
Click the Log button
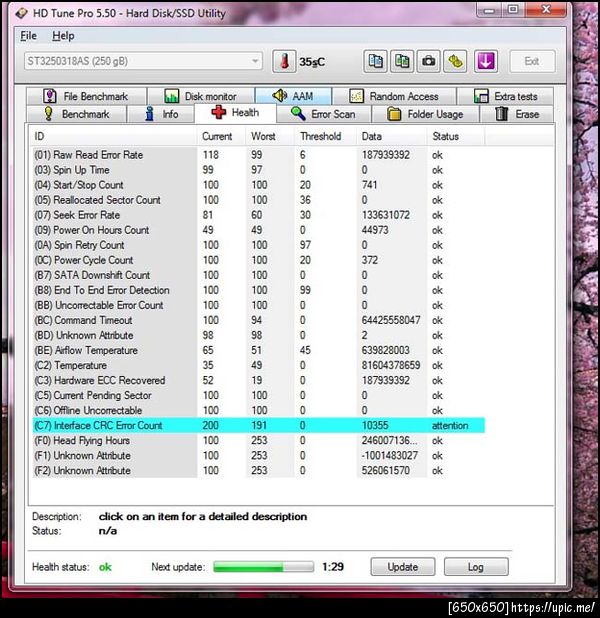(x=476, y=567)
